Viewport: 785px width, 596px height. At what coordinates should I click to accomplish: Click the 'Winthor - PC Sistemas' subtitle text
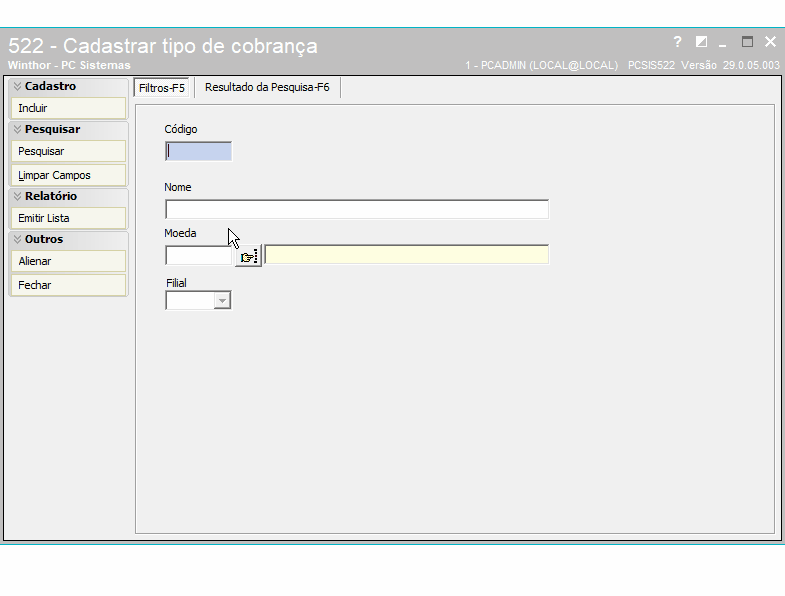click(69, 65)
